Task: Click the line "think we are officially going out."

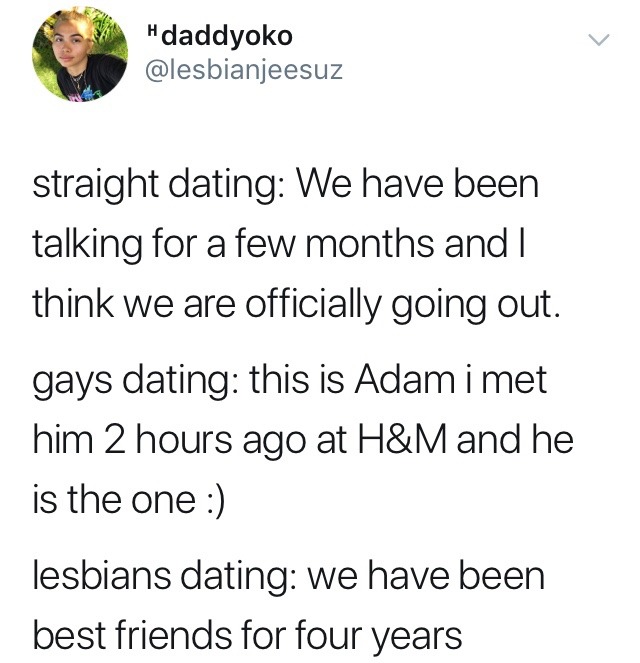Action: coord(293,301)
